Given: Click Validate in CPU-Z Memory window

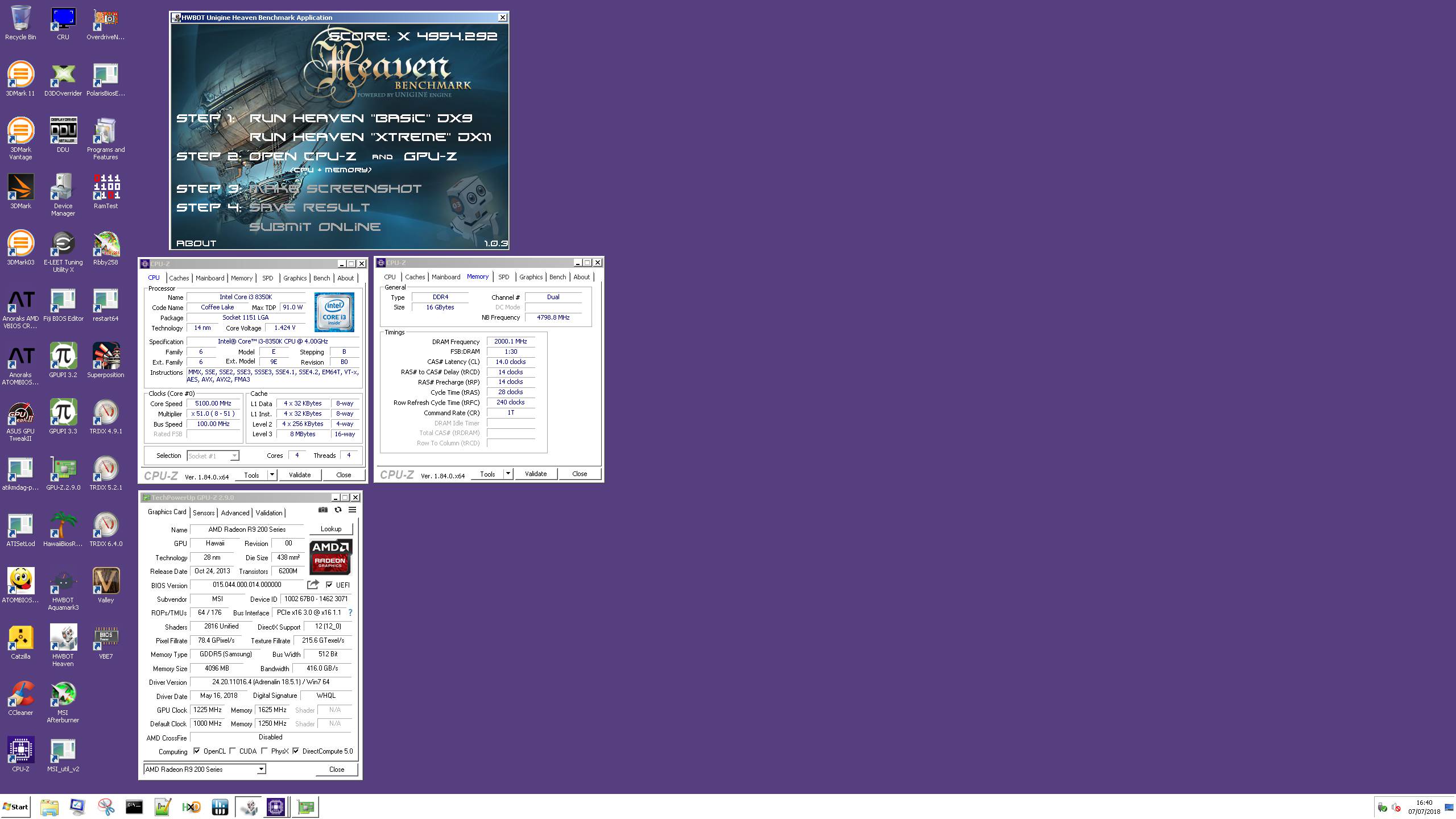Looking at the screenshot, I should [536, 473].
